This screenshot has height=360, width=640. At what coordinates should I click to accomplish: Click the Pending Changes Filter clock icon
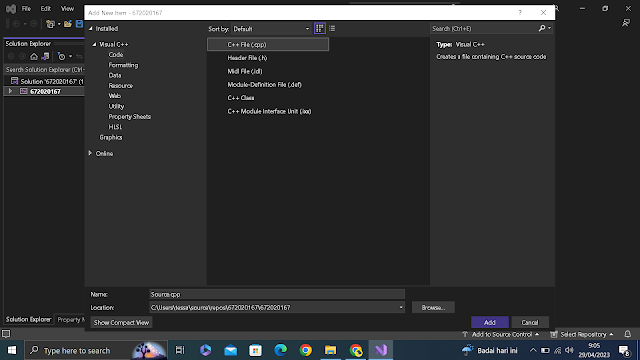pyautogui.click(x=61, y=56)
